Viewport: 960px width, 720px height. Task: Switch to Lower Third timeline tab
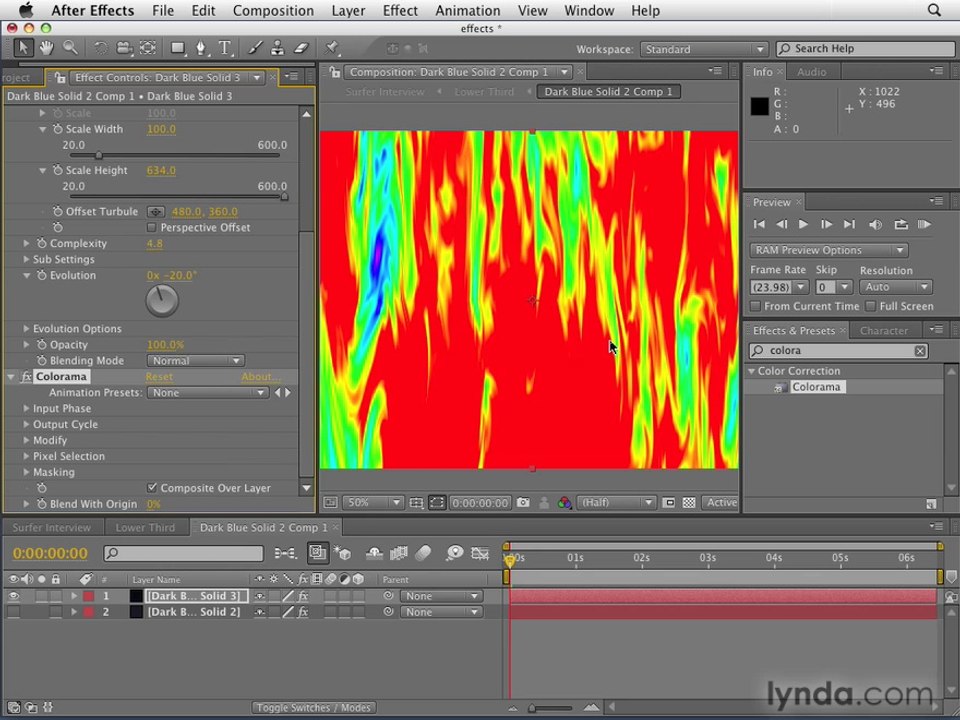(145, 527)
